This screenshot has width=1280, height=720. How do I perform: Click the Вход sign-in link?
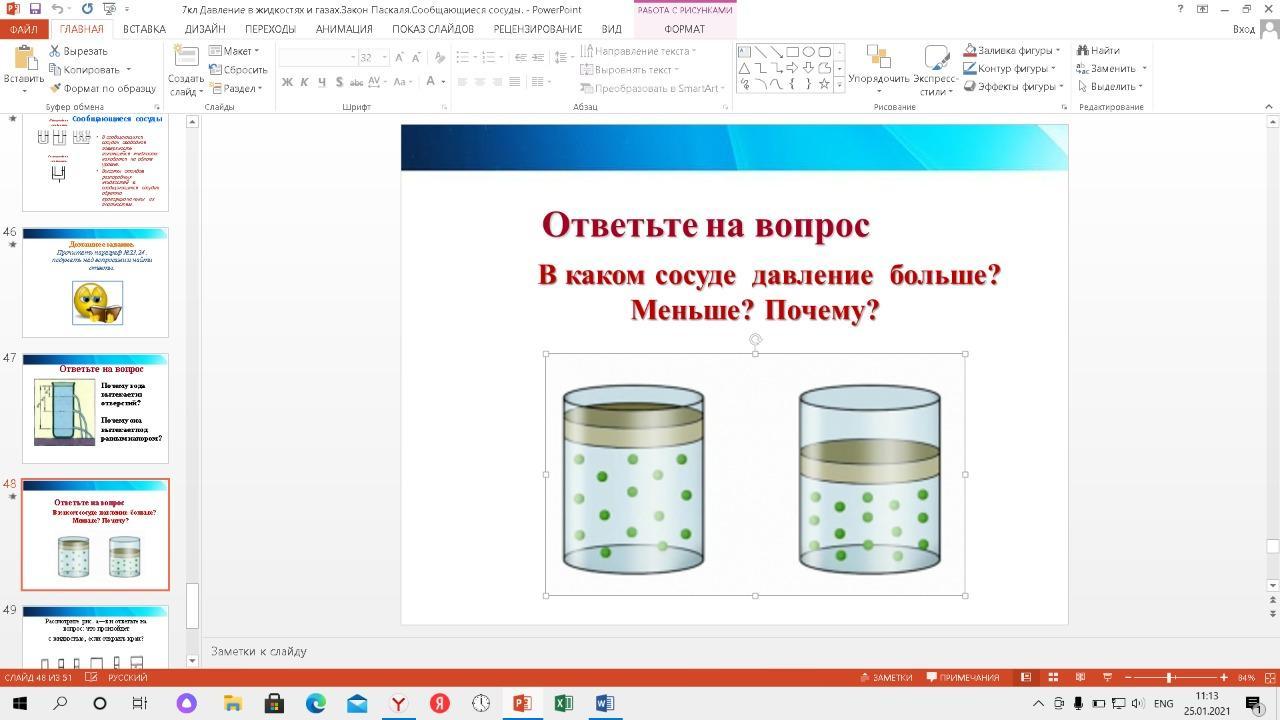coord(1243,29)
